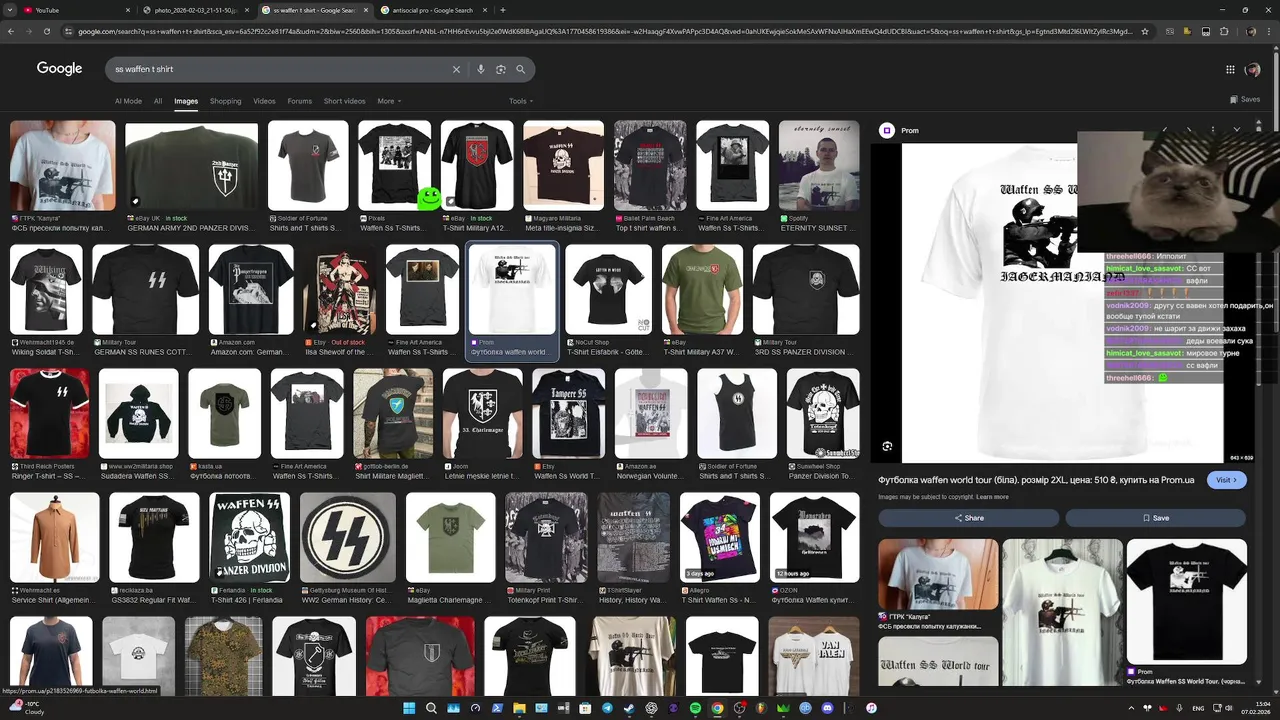Switch to the Videos tab
1280x720 pixels.
(264, 101)
